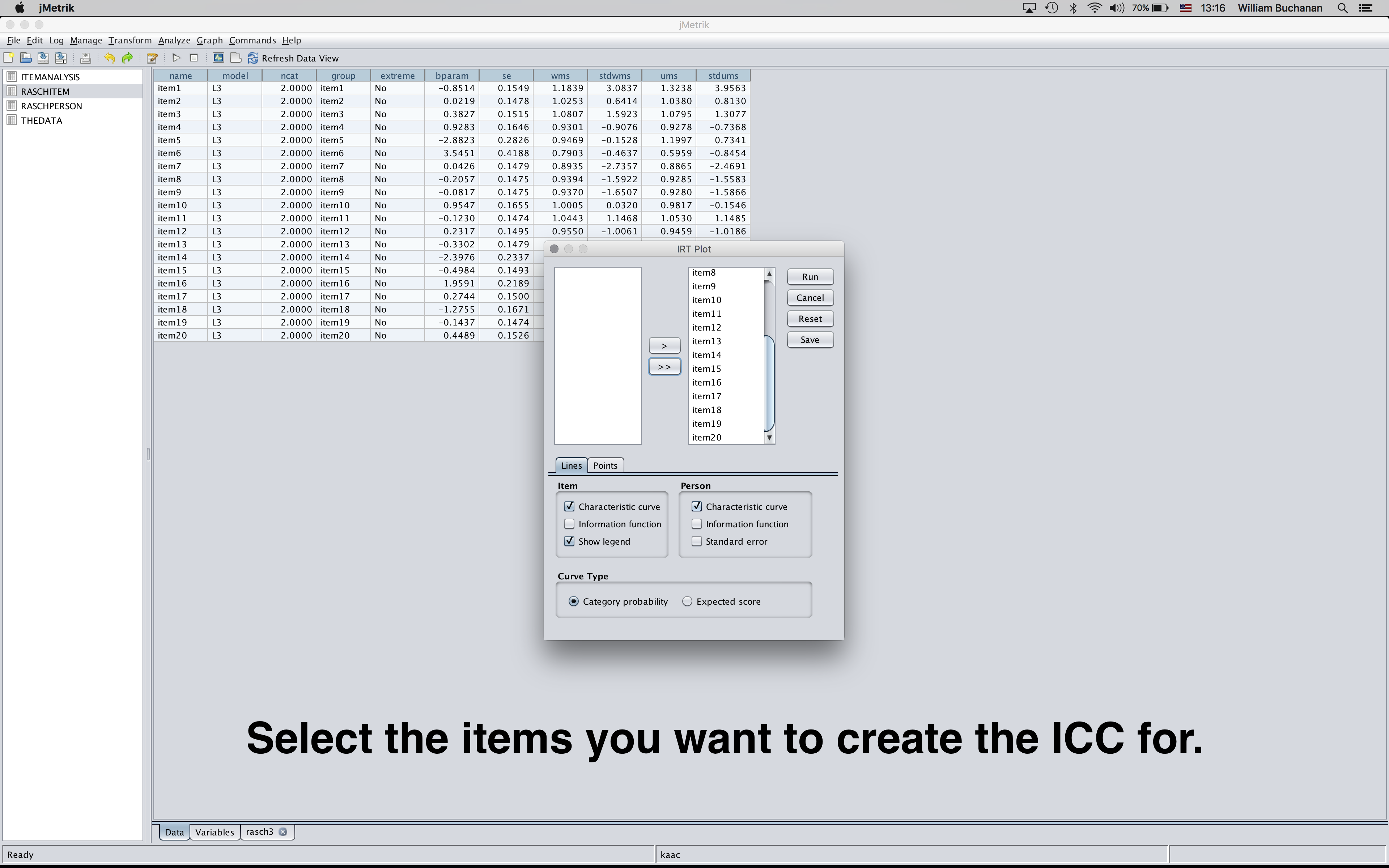Toggle Item Characteristic curve checkbox

click(569, 506)
